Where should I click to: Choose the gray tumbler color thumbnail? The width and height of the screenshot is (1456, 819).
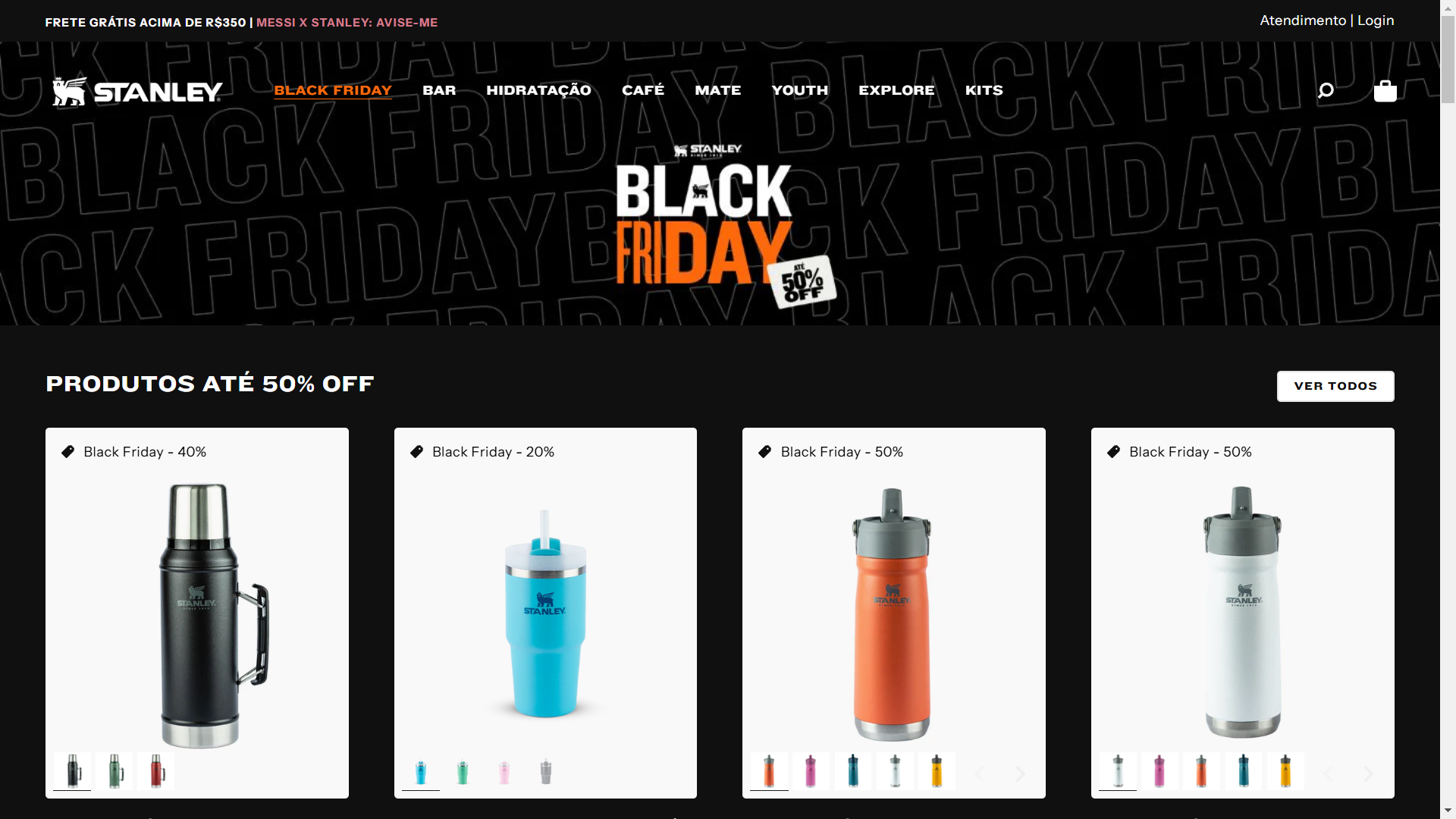(546, 772)
